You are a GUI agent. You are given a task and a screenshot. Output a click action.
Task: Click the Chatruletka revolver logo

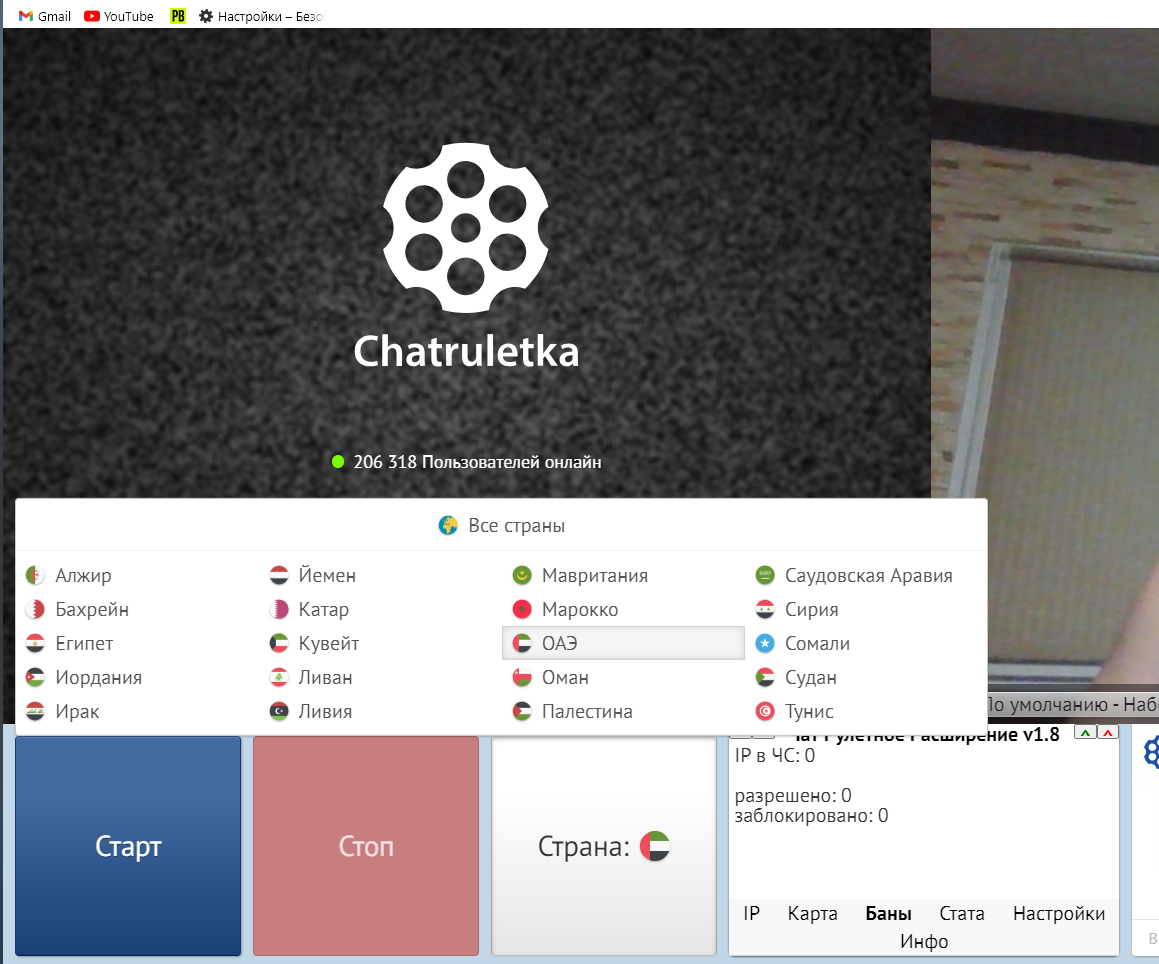(x=466, y=228)
